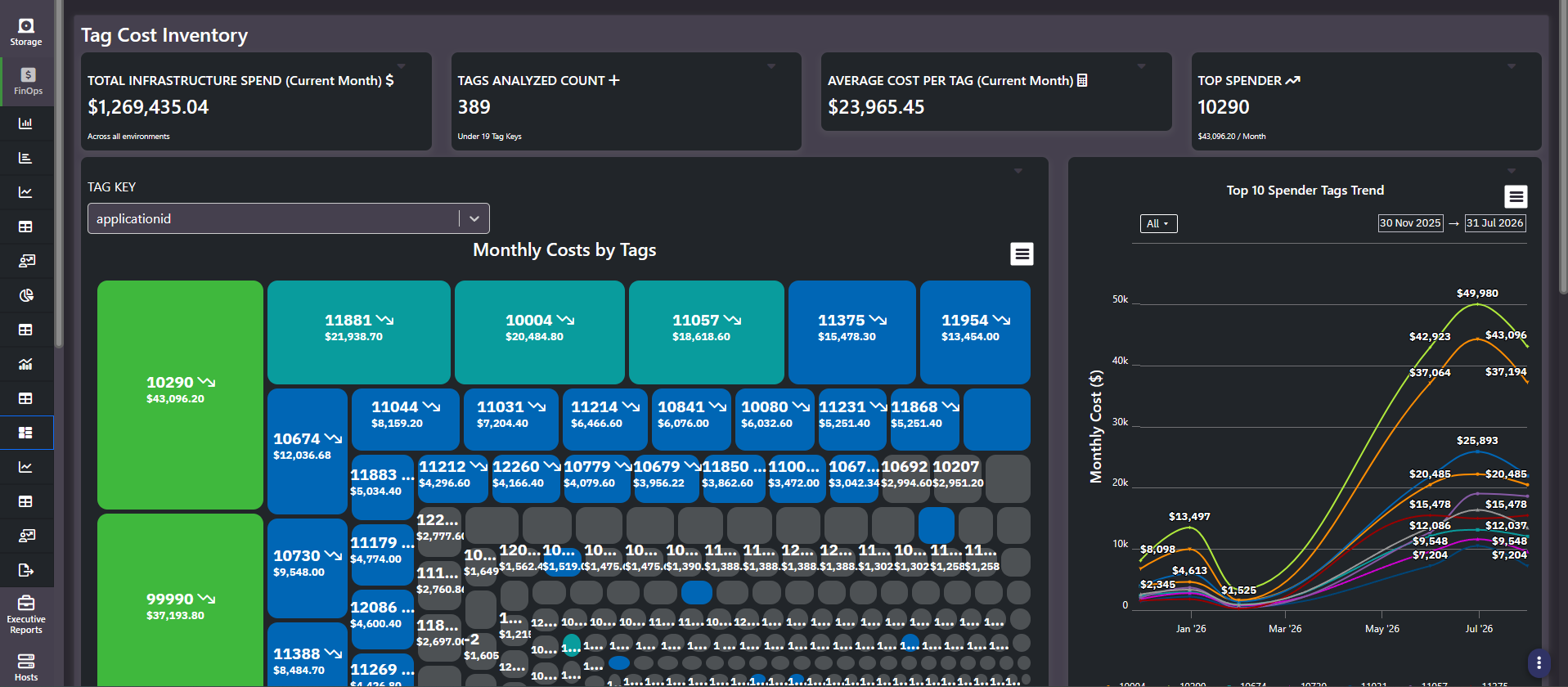Select the 10674 treemap tile
The height and width of the screenshot is (687, 1568).
(x=307, y=451)
